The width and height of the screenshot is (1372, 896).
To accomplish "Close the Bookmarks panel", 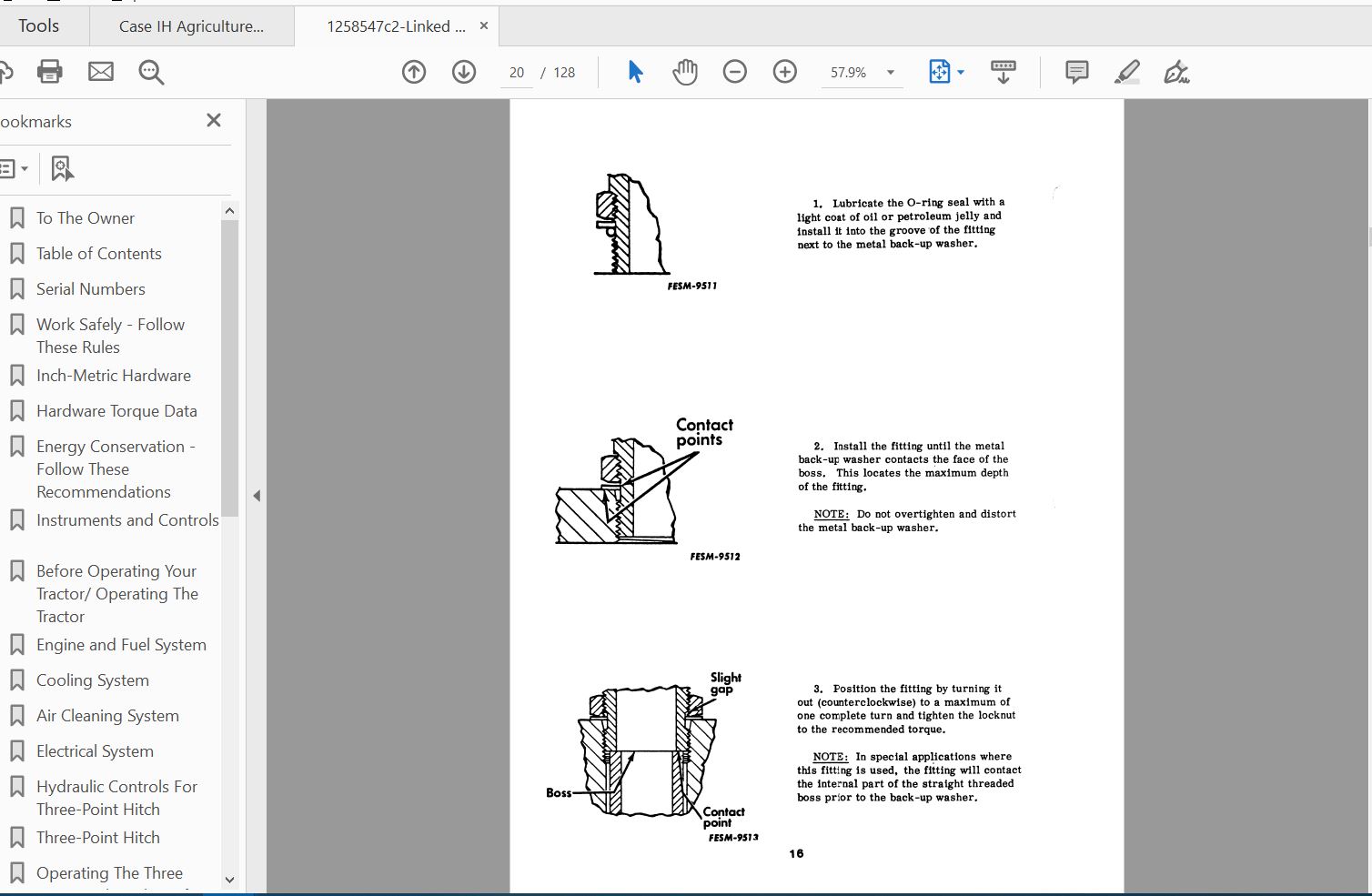I will [x=213, y=119].
